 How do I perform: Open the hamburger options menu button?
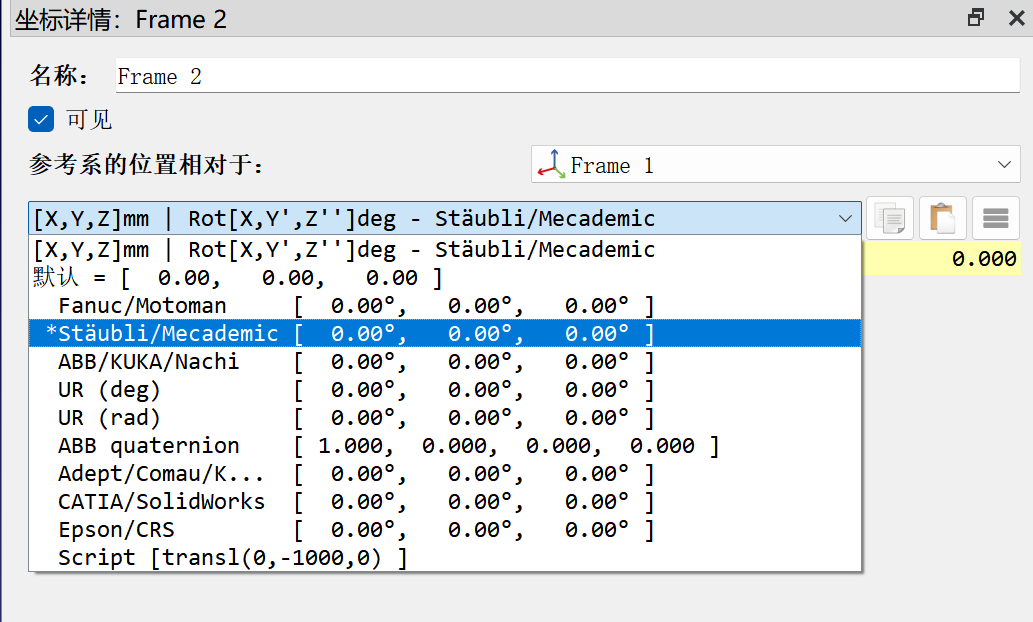coord(995,218)
